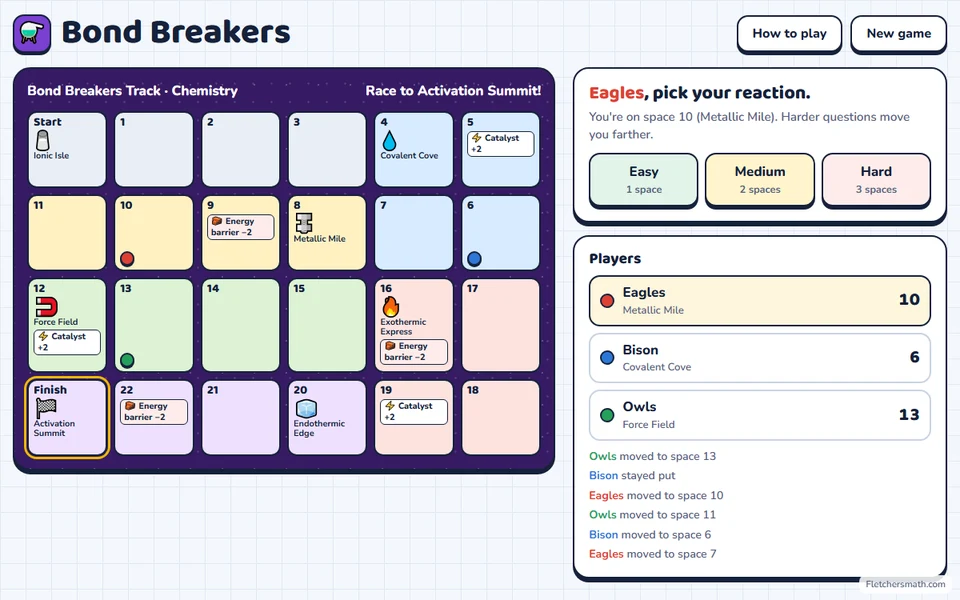960x600 pixels.
Task: Click the Owls score value 13
Action: pos(909,414)
